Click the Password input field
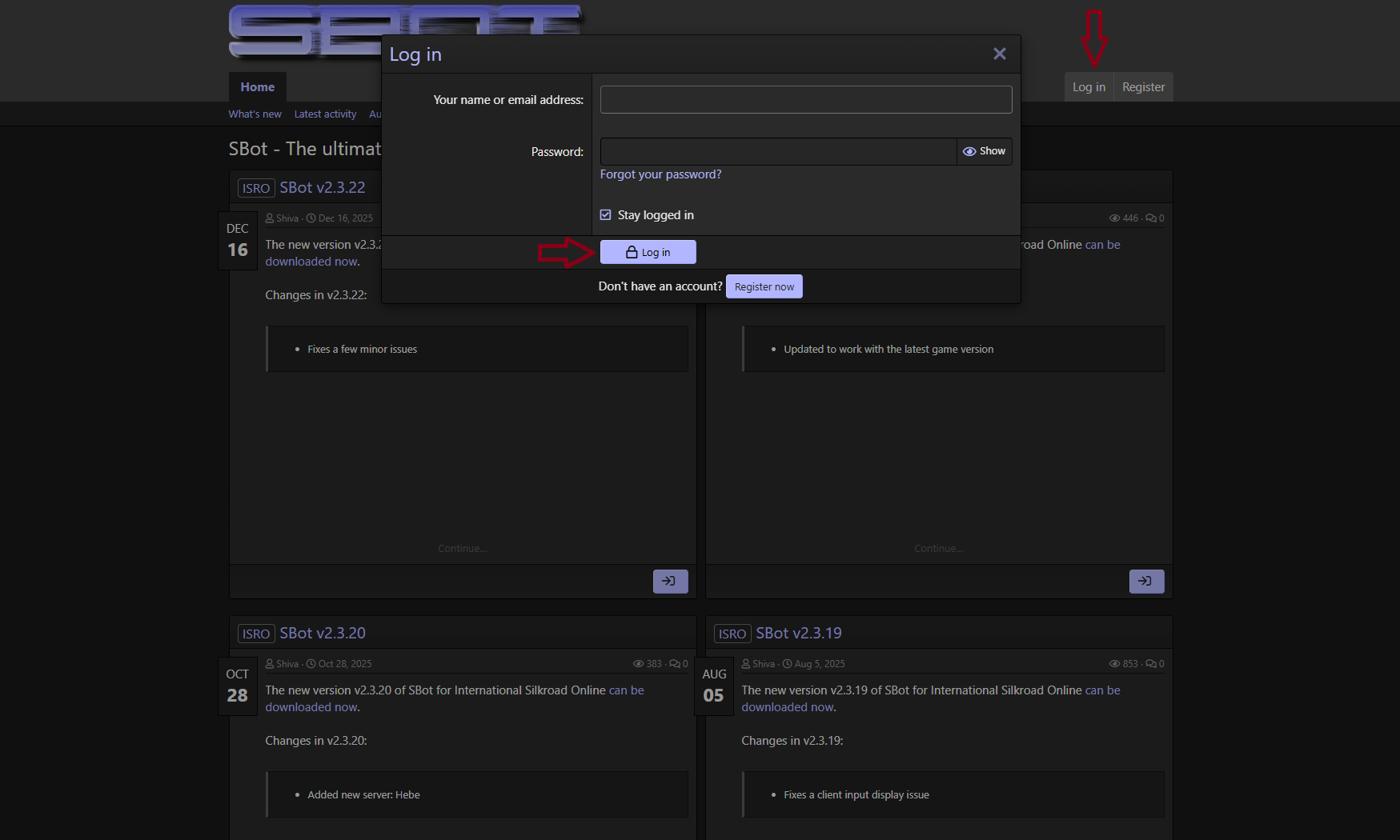This screenshot has height=840, width=1400. click(777, 152)
